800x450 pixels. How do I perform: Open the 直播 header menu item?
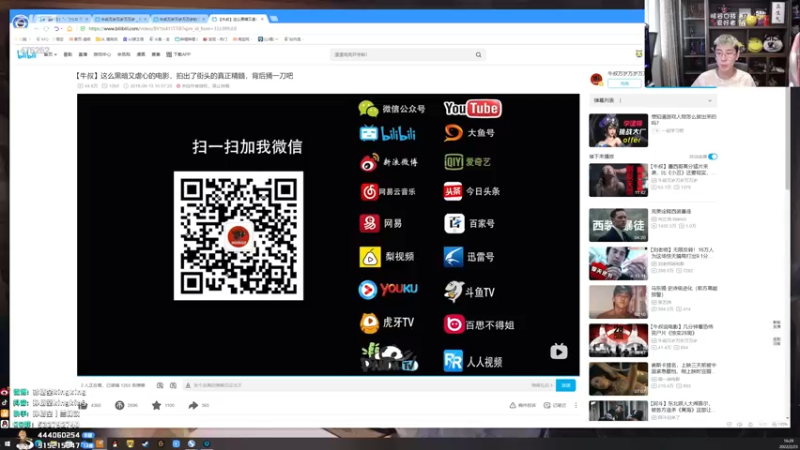(x=83, y=54)
